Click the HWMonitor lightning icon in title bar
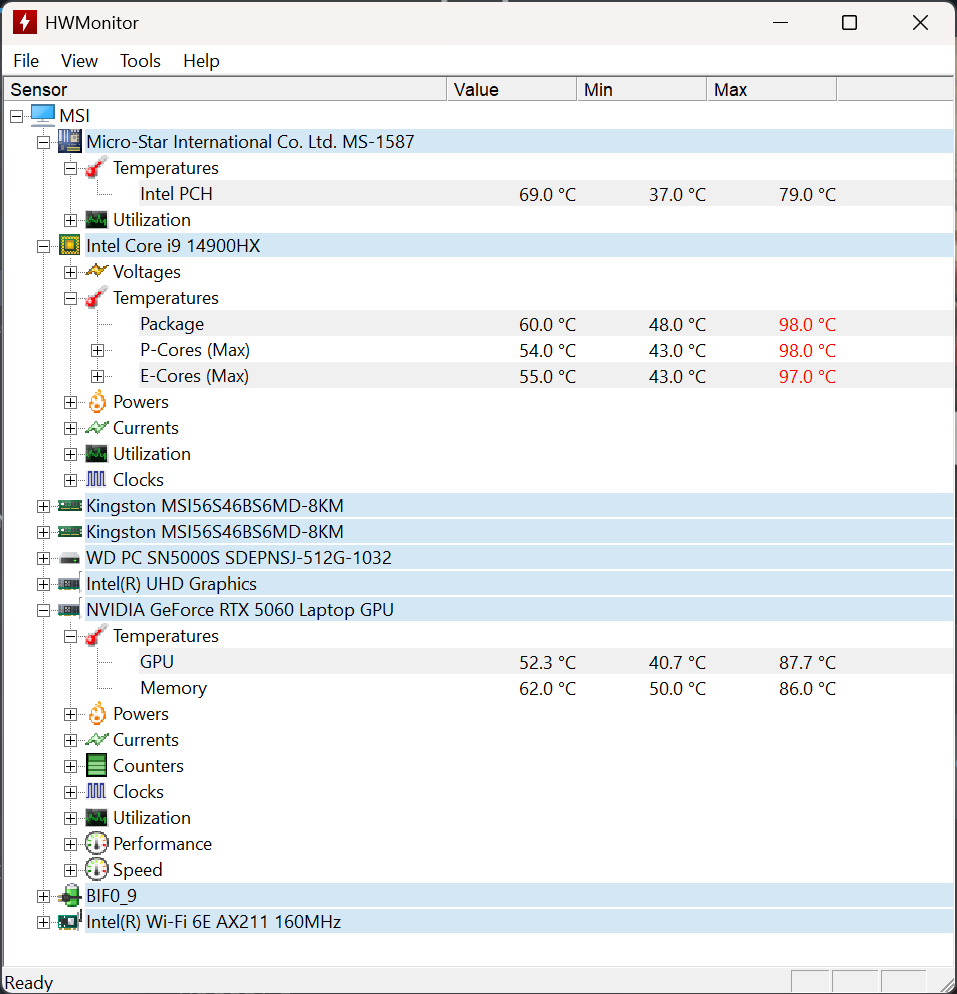The height and width of the screenshot is (994, 957). point(25,22)
